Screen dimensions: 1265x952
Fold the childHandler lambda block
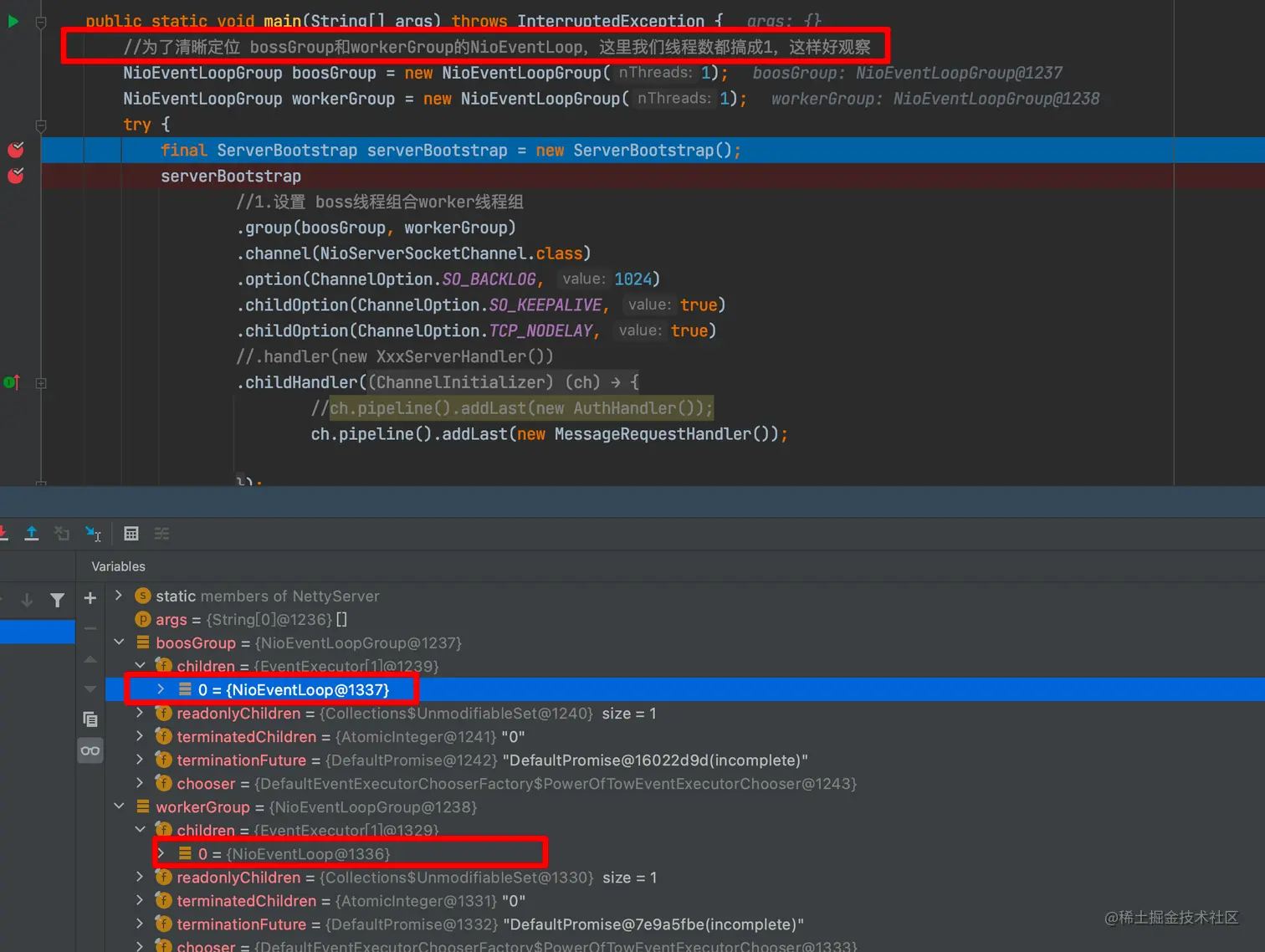pos(41,383)
